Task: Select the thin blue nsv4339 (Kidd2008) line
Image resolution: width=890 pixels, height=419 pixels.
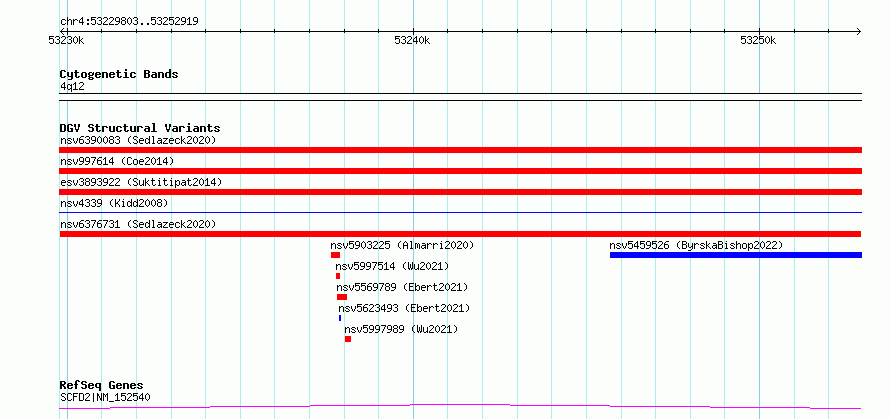Action: 460,212
